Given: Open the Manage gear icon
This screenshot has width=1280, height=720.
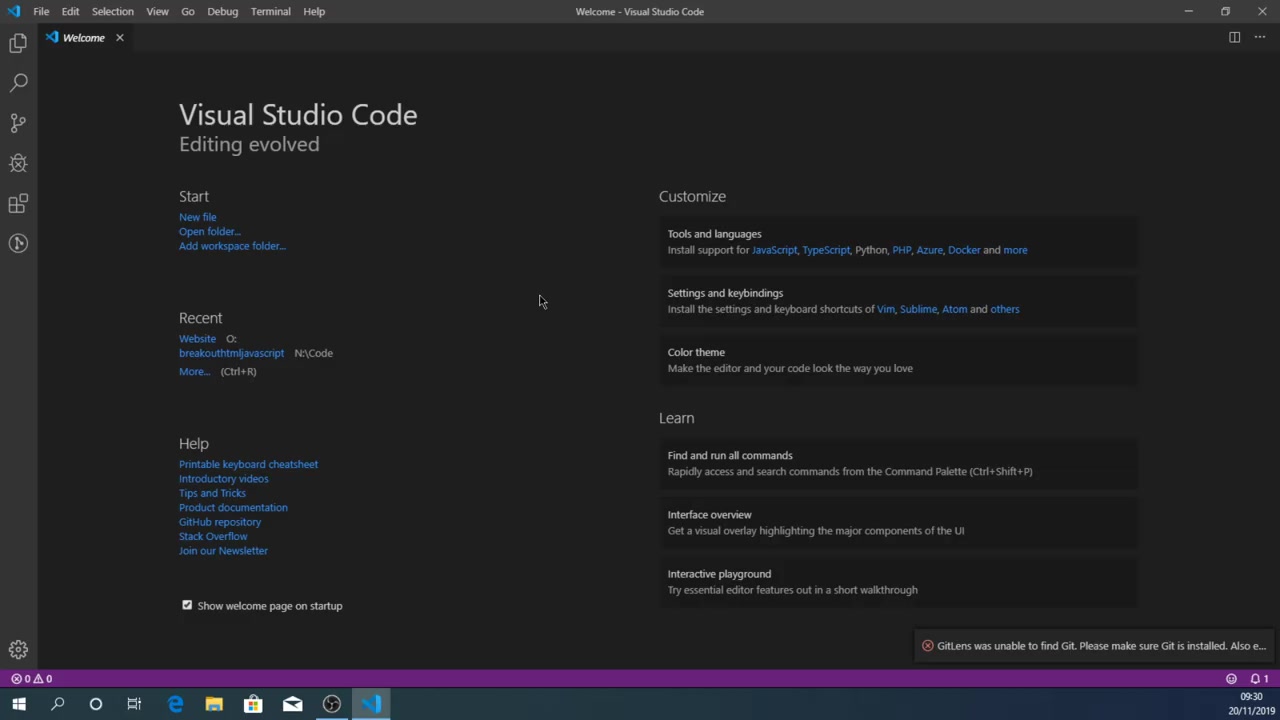Looking at the screenshot, I should [x=18, y=650].
